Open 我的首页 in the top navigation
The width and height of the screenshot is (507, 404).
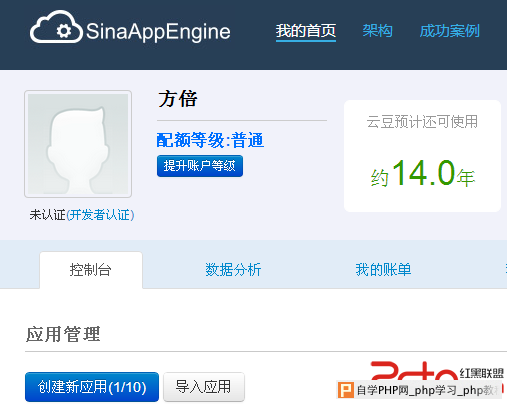coord(306,31)
